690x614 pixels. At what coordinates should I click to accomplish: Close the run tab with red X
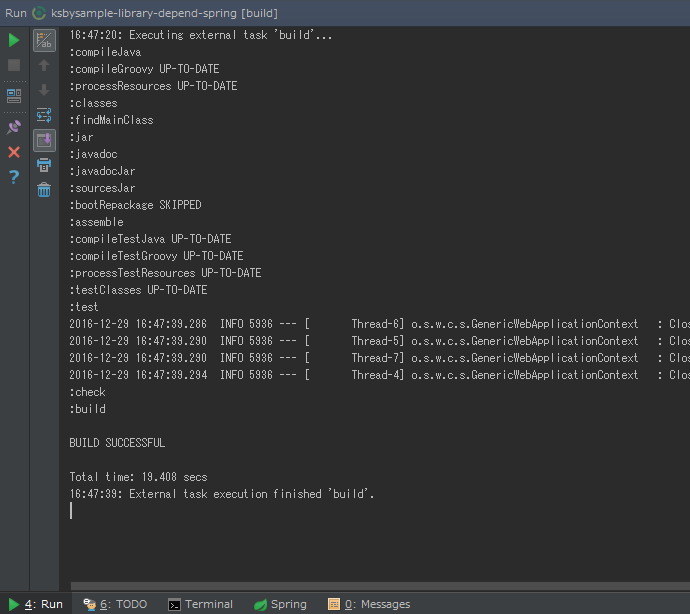tap(14, 152)
